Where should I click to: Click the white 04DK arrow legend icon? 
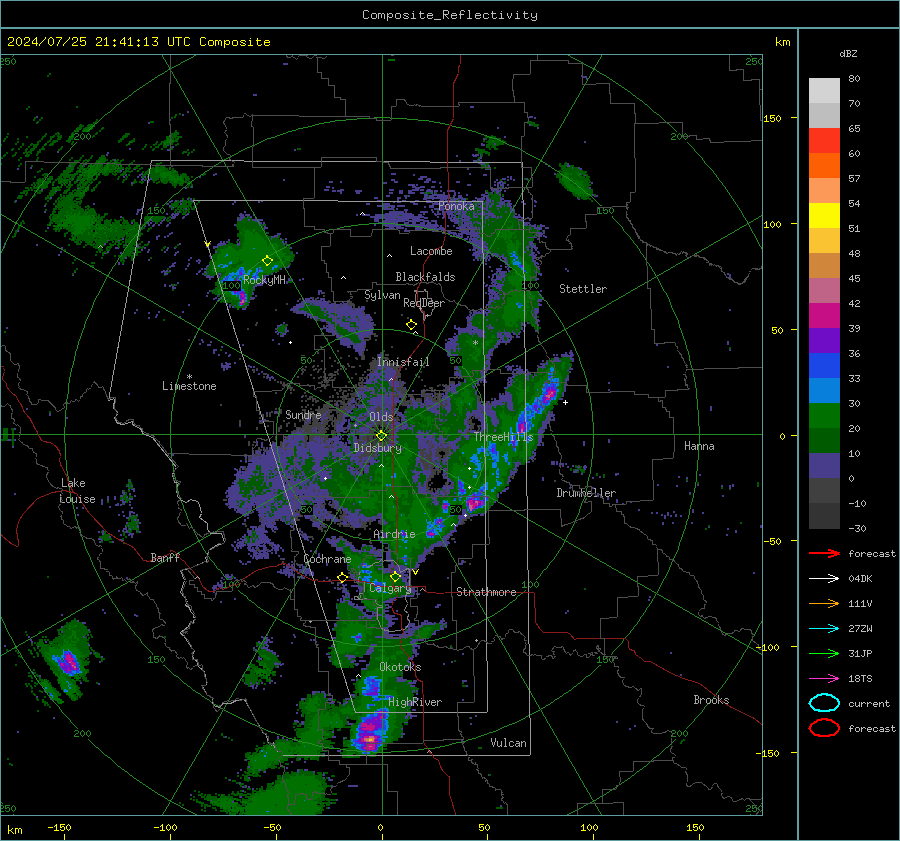(x=824, y=578)
